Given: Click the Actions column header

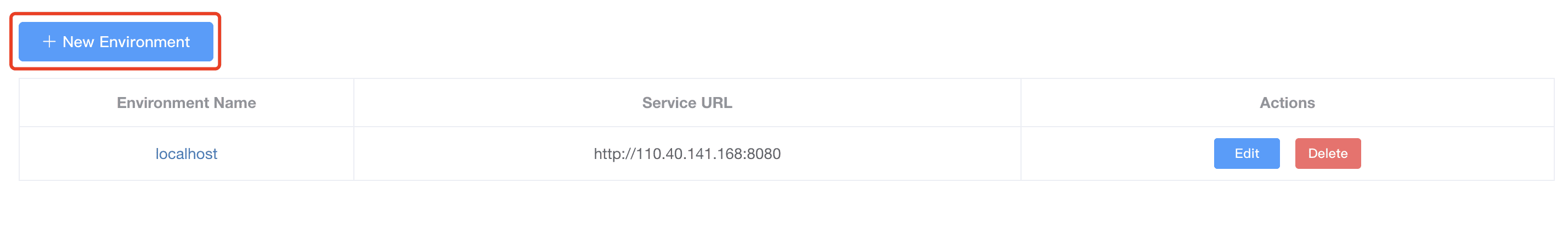Looking at the screenshot, I should click(x=1287, y=103).
